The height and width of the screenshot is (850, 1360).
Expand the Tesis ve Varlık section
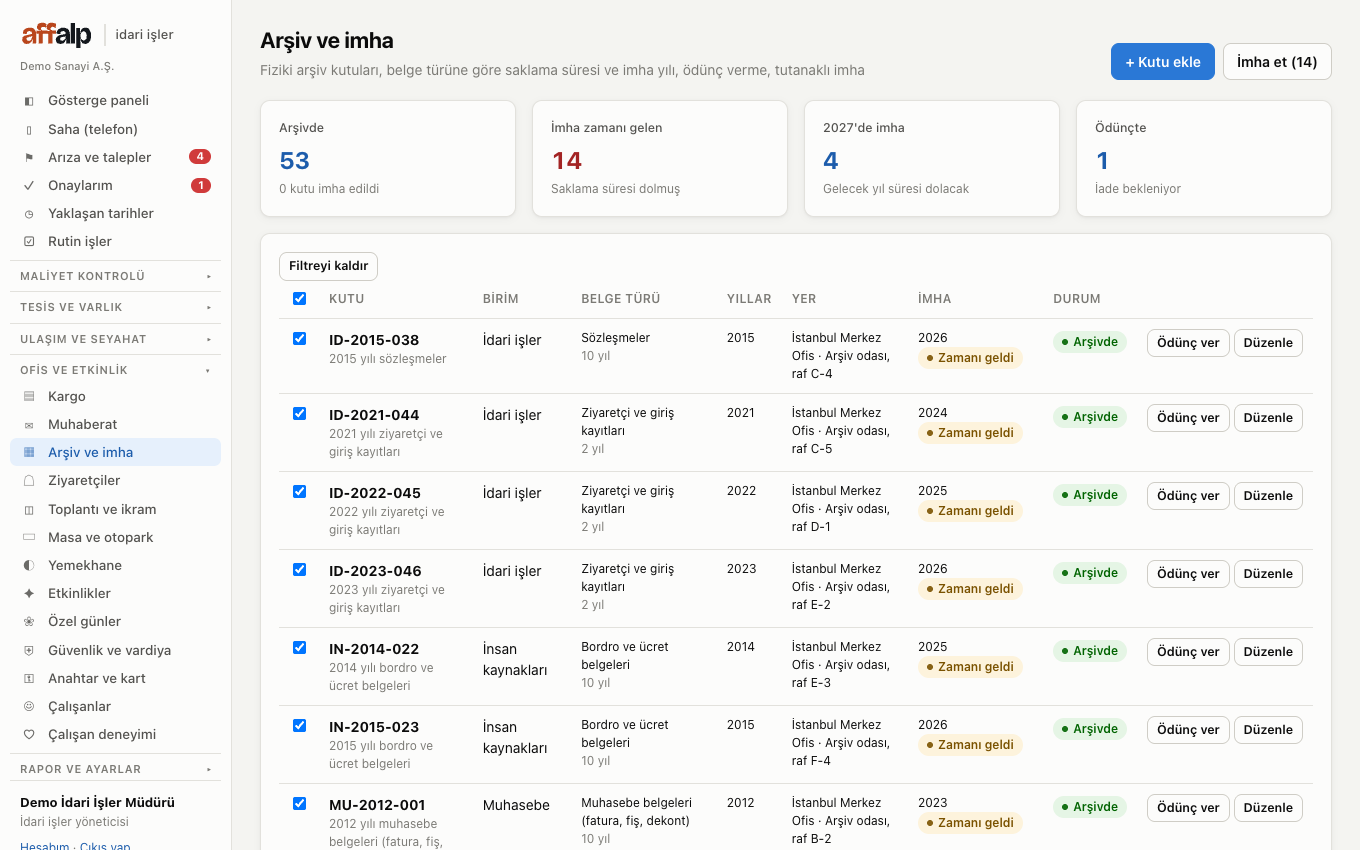(x=116, y=307)
